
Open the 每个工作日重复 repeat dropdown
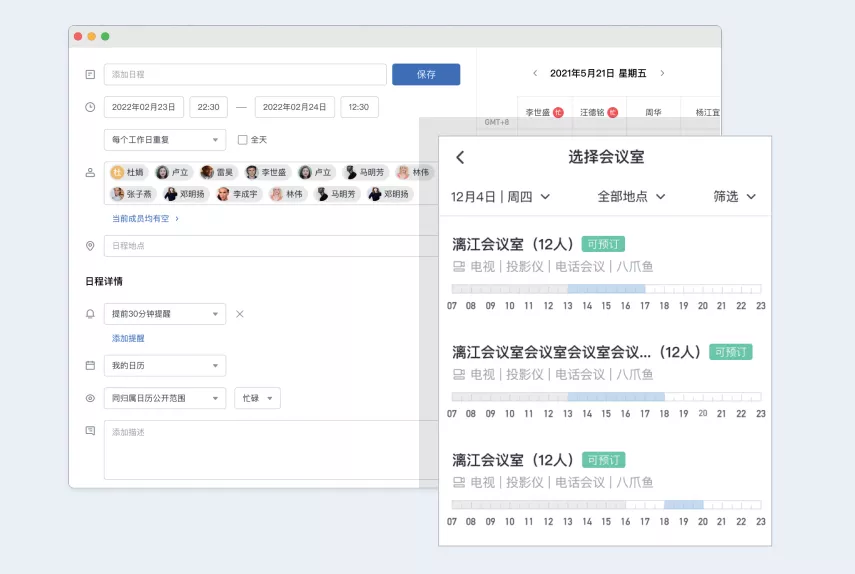click(x=165, y=140)
